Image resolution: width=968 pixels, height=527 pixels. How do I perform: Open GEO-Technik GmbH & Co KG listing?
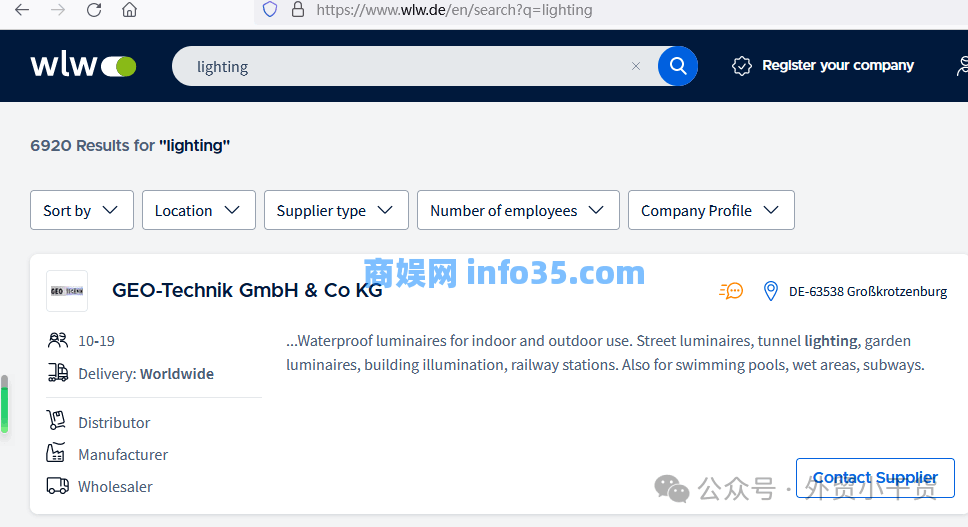coord(247,290)
